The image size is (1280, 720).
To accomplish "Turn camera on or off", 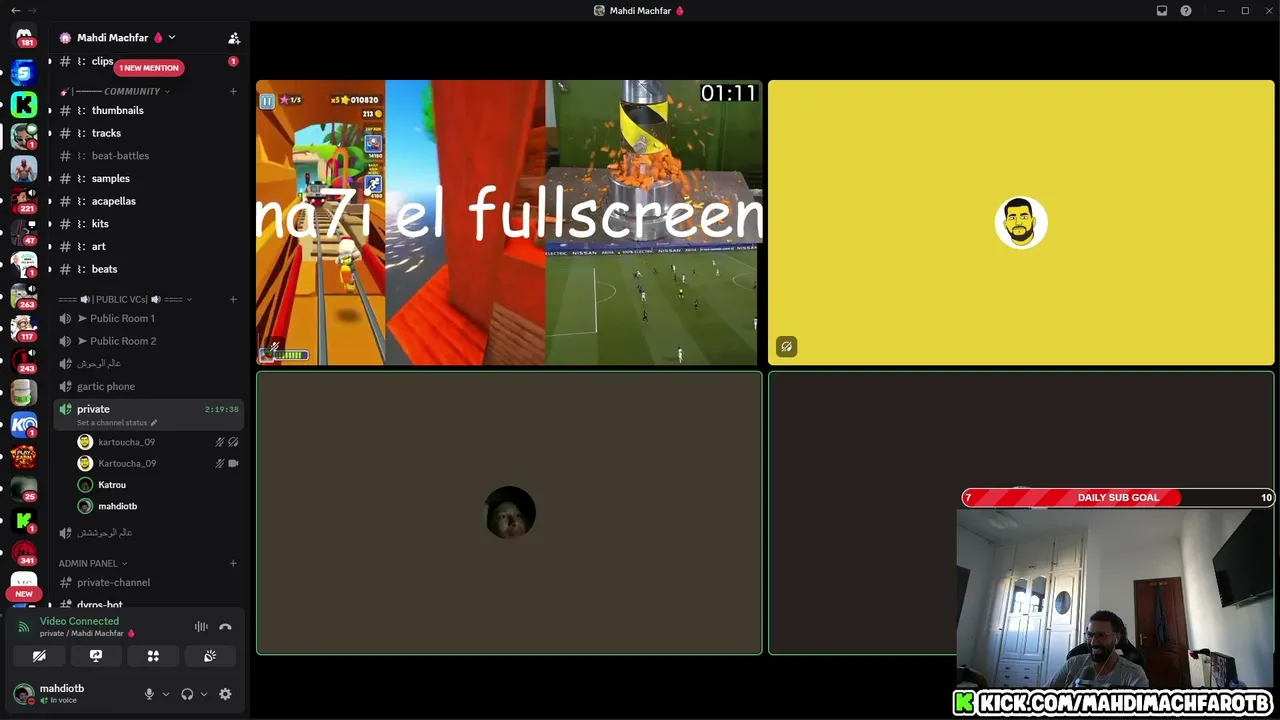I will pos(39,656).
